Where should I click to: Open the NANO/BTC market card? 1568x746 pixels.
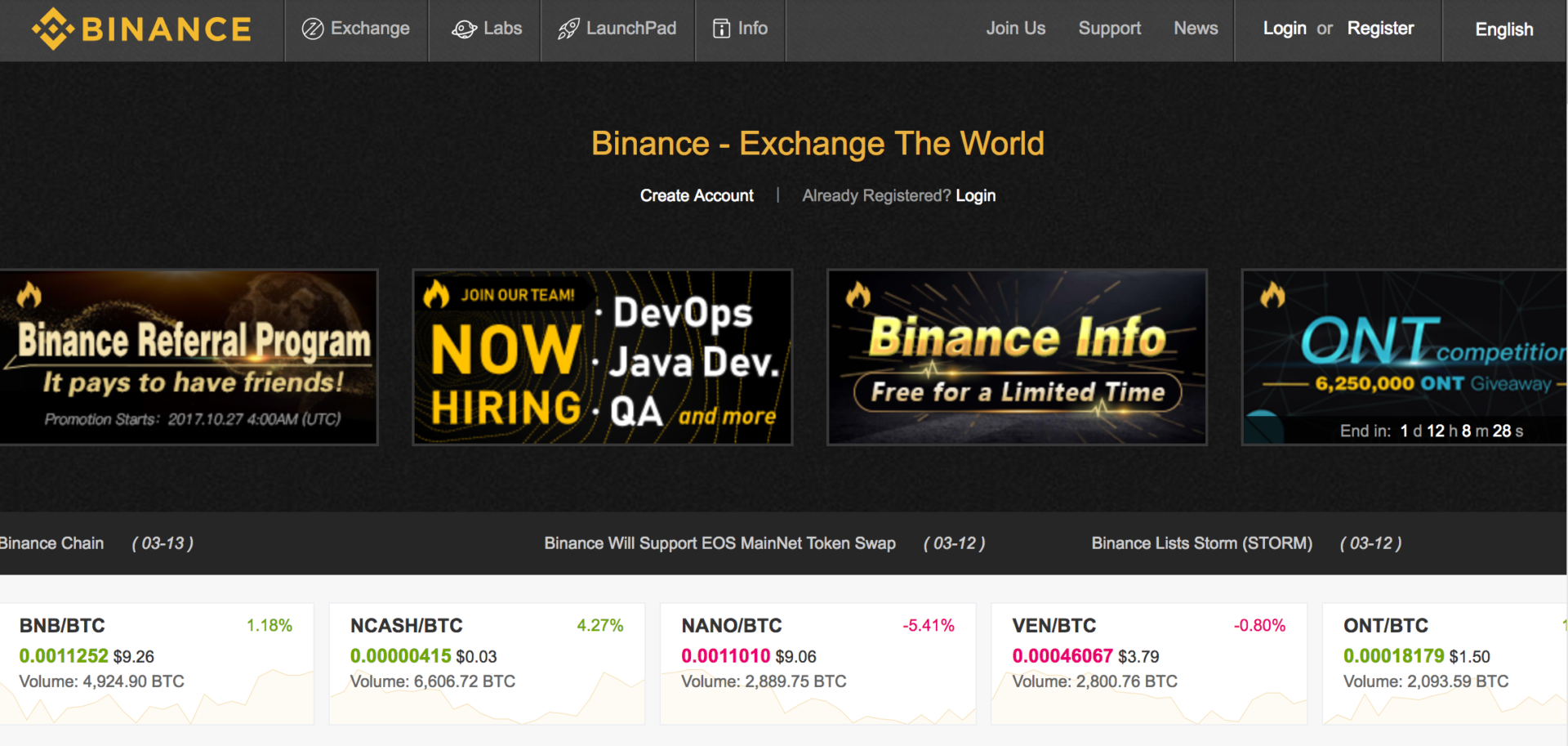coord(817,663)
